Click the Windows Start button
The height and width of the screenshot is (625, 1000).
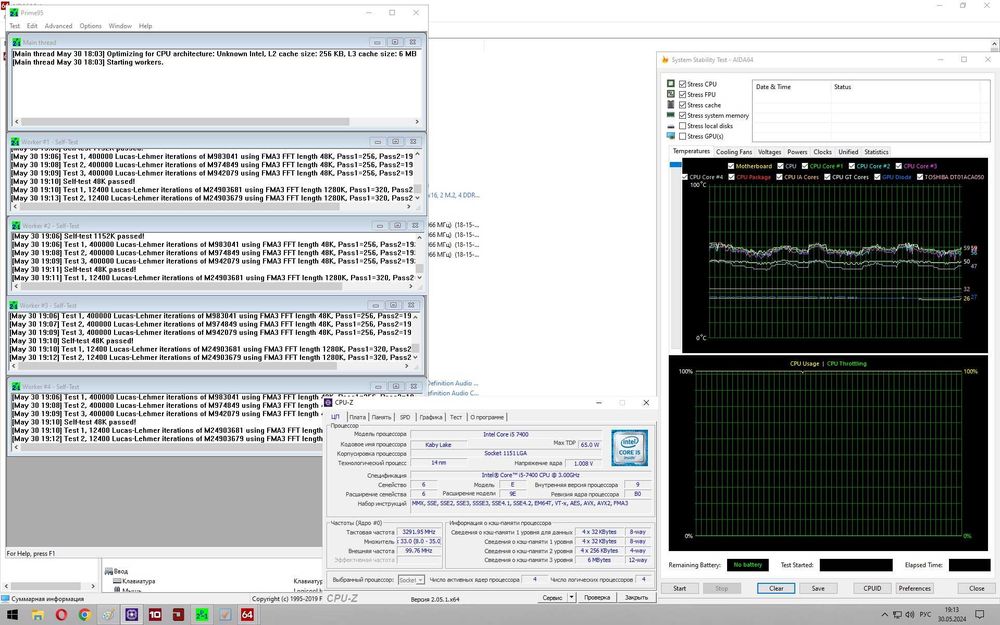pyautogui.click(x=10, y=615)
